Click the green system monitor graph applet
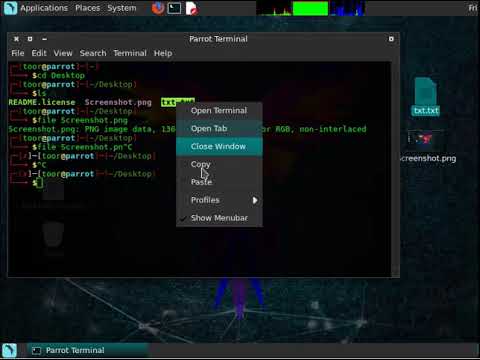The height and width of the screenshot is (360, 480). click(x=310, y=8)
